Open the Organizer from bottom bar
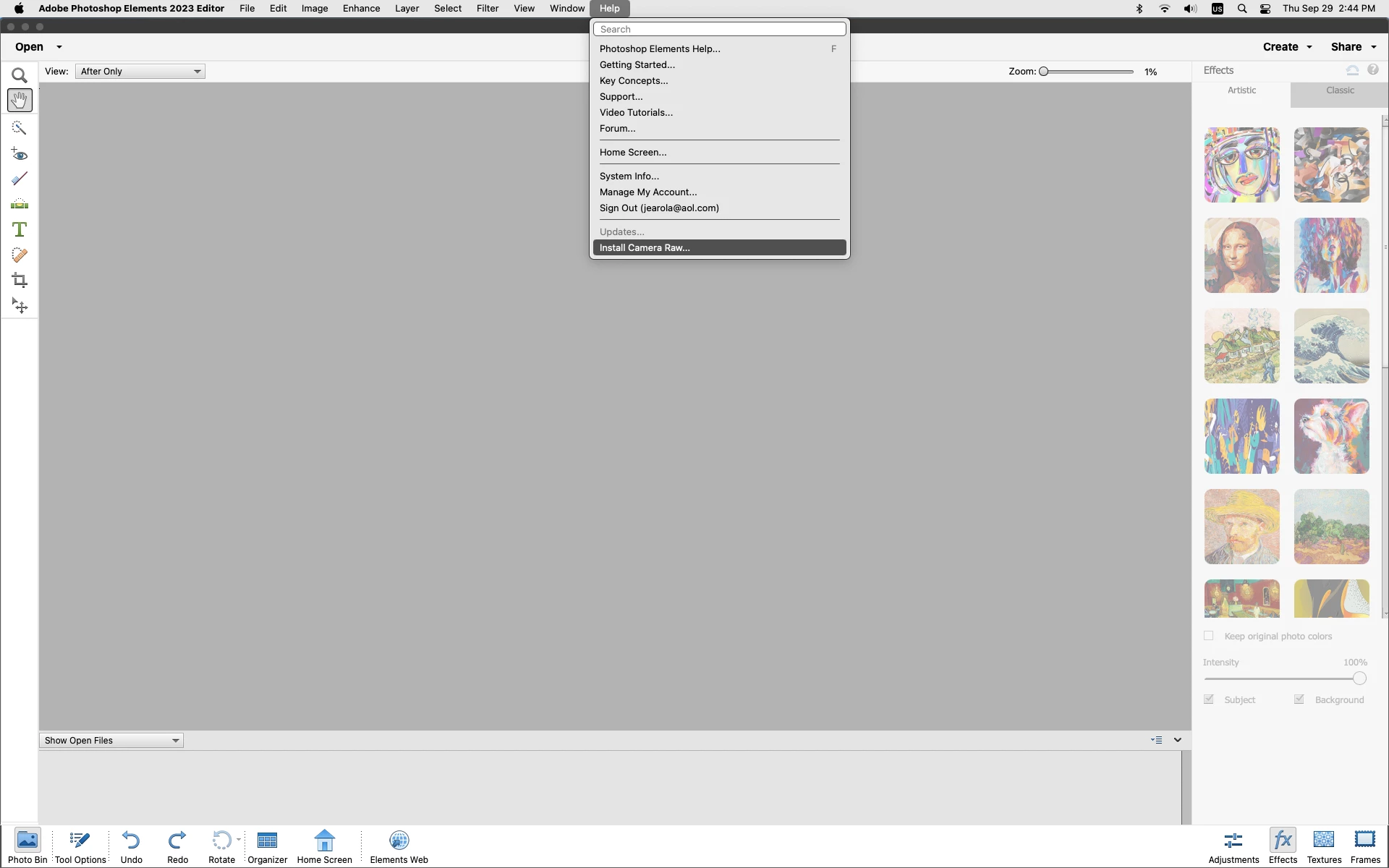Screen dimensions: 1389x868 click(x=267, y=846)
